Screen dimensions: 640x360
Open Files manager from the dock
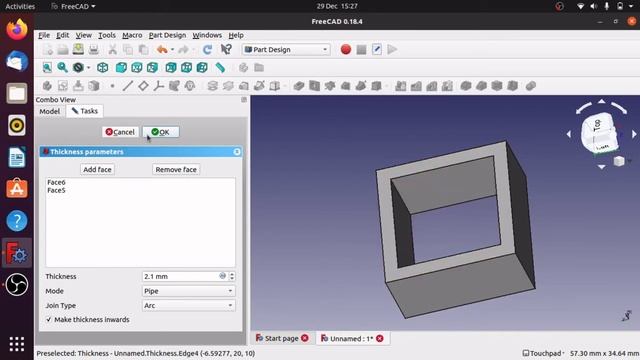[17, 93]
